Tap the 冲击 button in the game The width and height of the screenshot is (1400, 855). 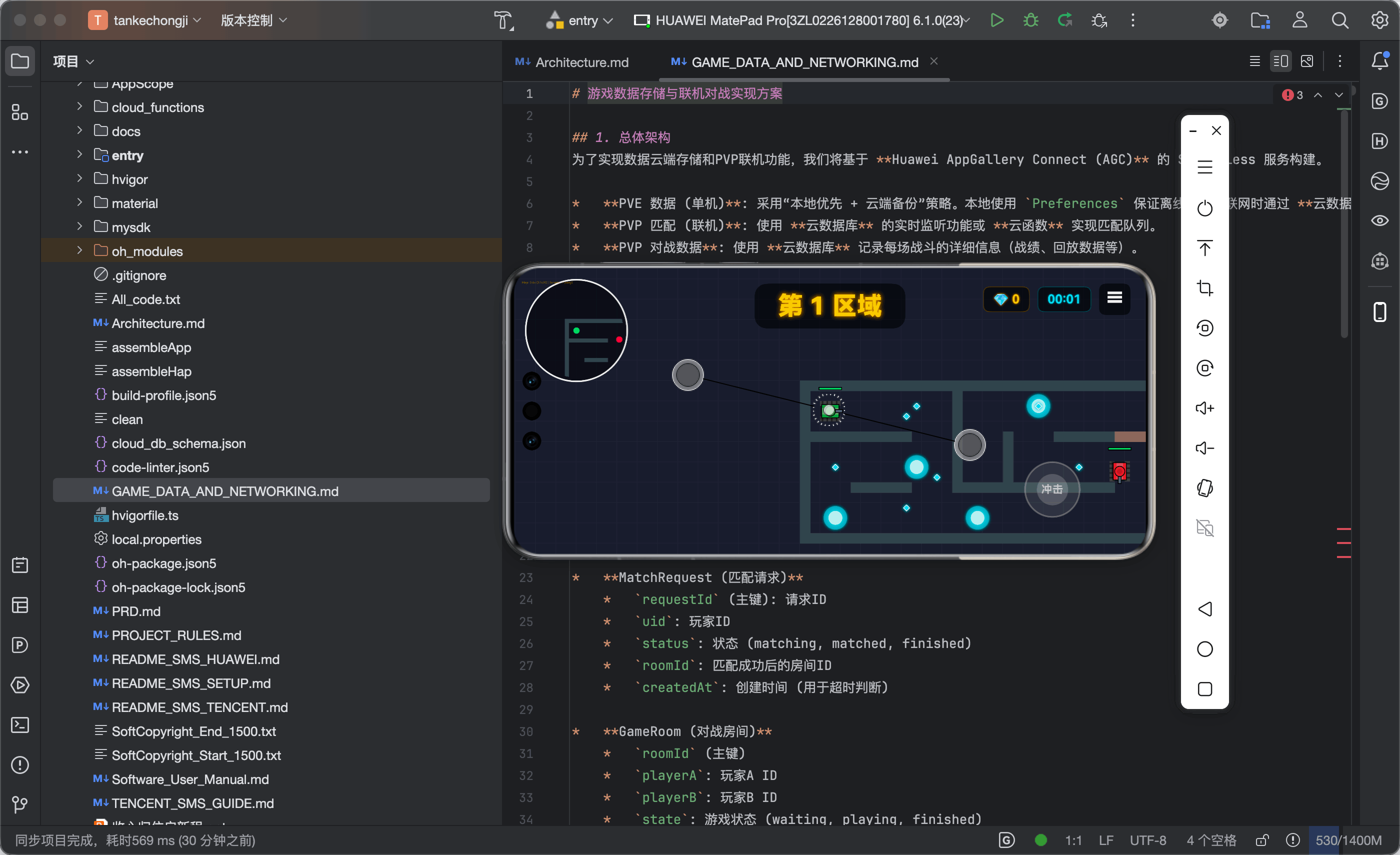pos(1051,489)
